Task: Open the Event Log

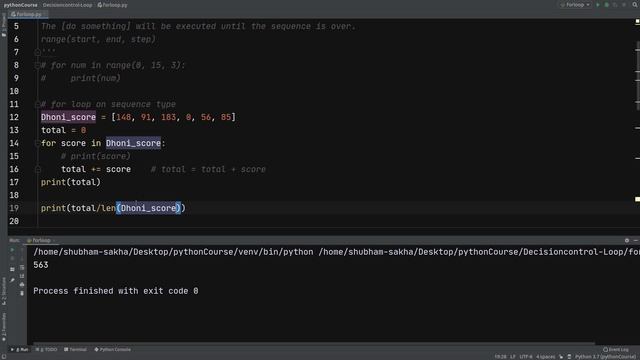Action: (616, 349)
